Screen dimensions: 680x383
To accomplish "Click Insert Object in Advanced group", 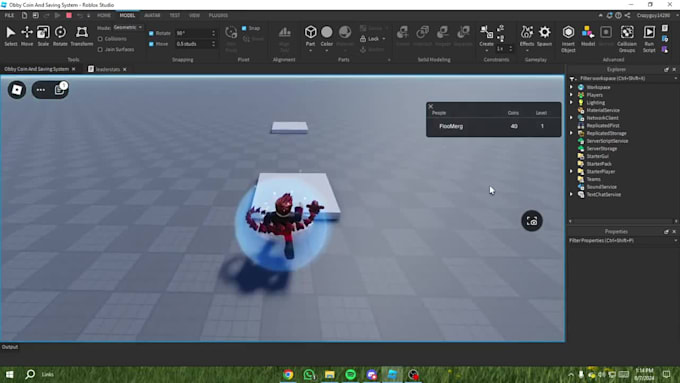I will click(x=568, y=39).
